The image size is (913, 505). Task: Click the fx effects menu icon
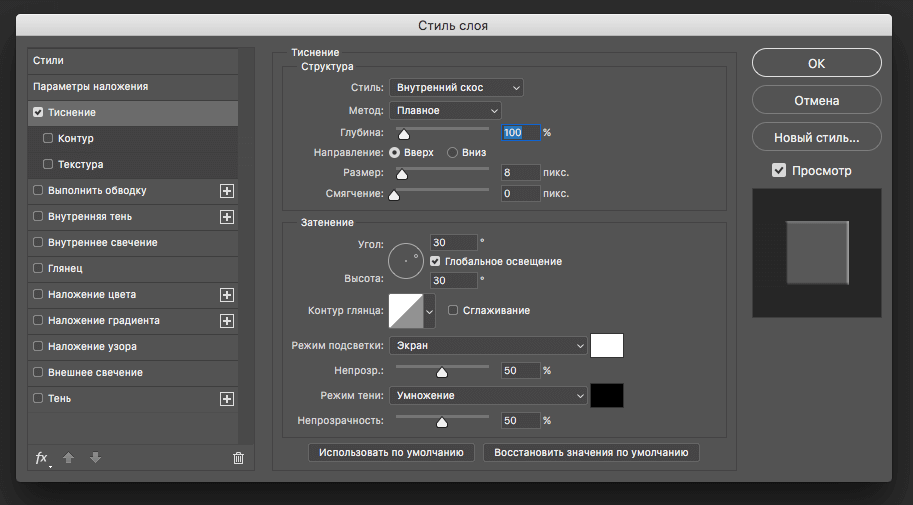coord(42,458)
